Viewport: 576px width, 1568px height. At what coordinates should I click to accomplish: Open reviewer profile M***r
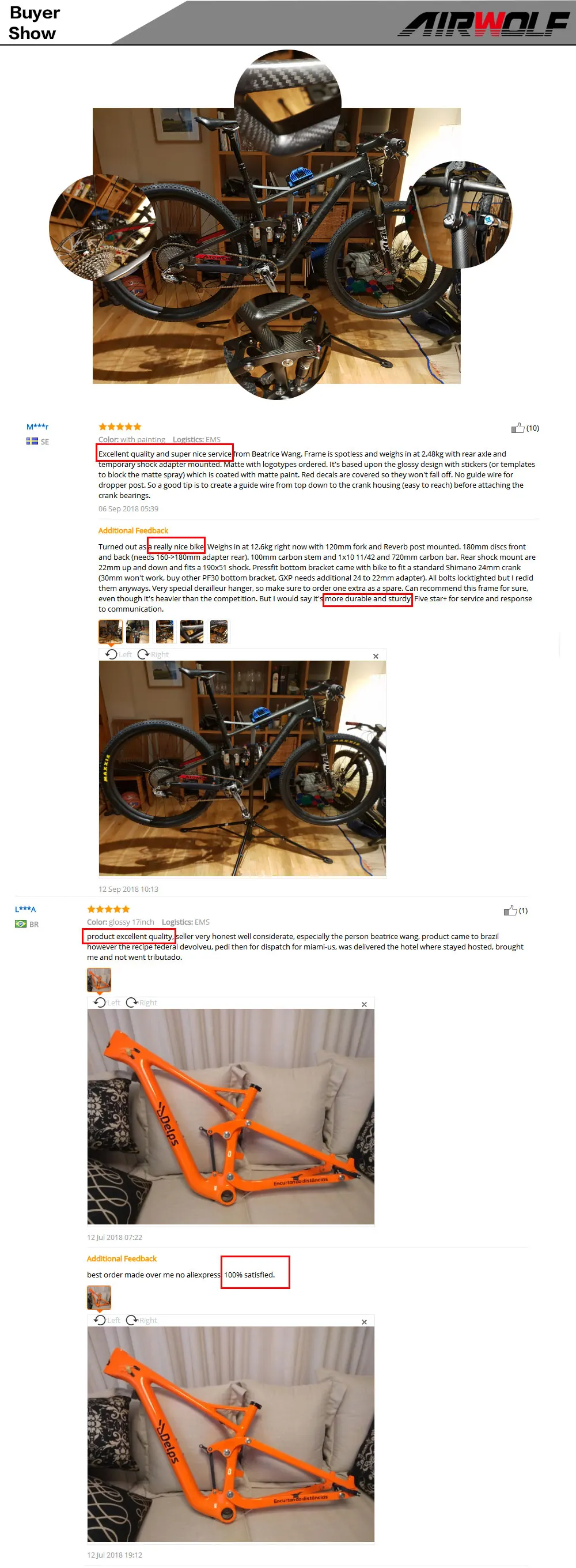tap(37, 427)
